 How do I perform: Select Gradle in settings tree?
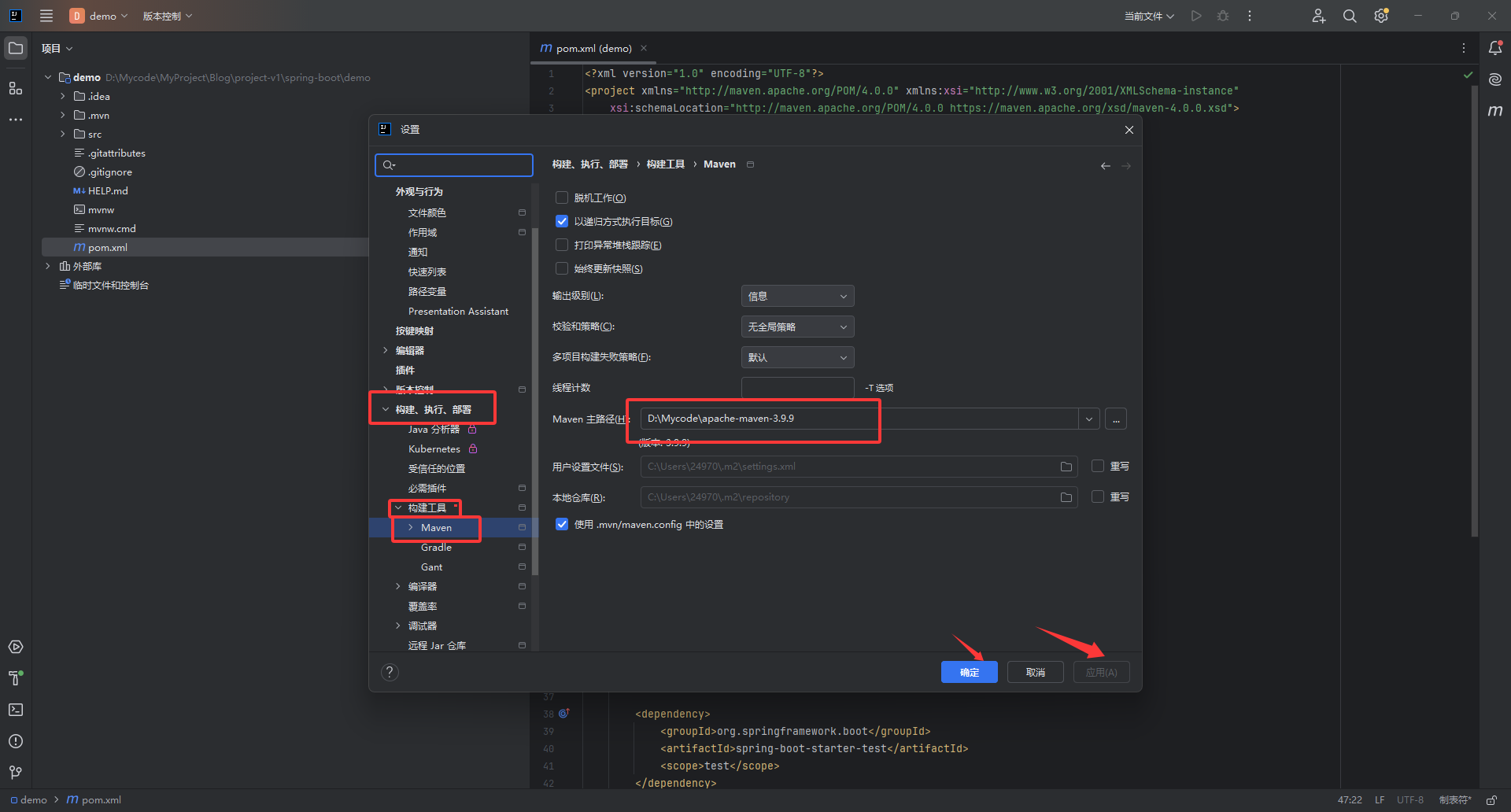click(436, 548)
